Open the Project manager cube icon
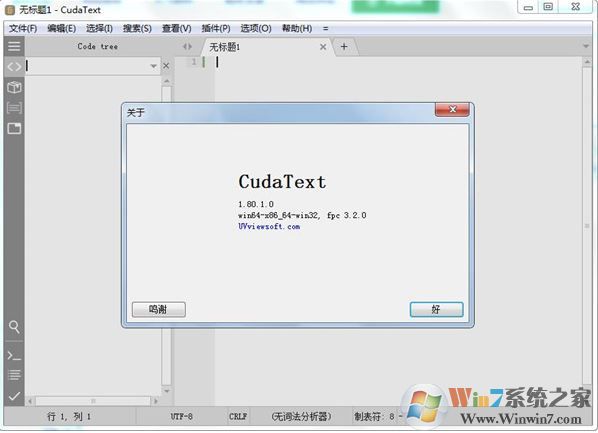 pyautogui.click(x=14, y=87)
